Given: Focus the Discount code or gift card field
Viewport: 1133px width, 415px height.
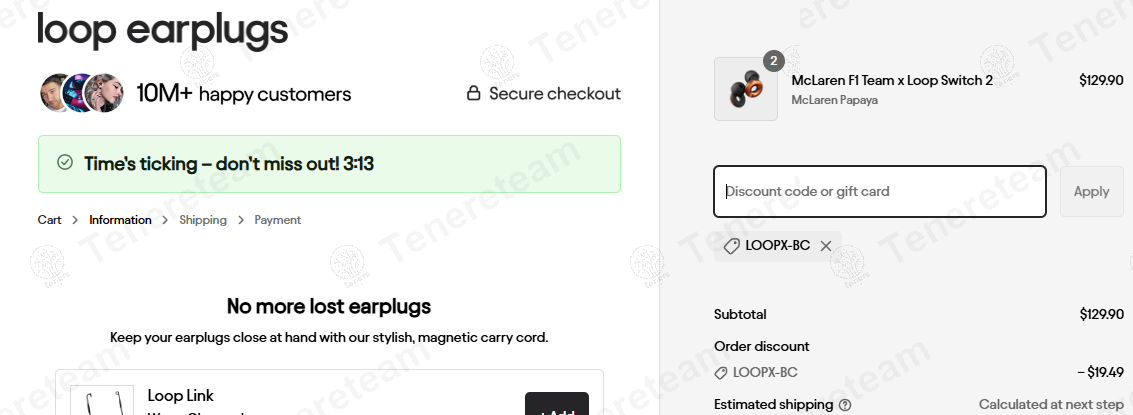Looking at the screenshot, I should point(879,191).
